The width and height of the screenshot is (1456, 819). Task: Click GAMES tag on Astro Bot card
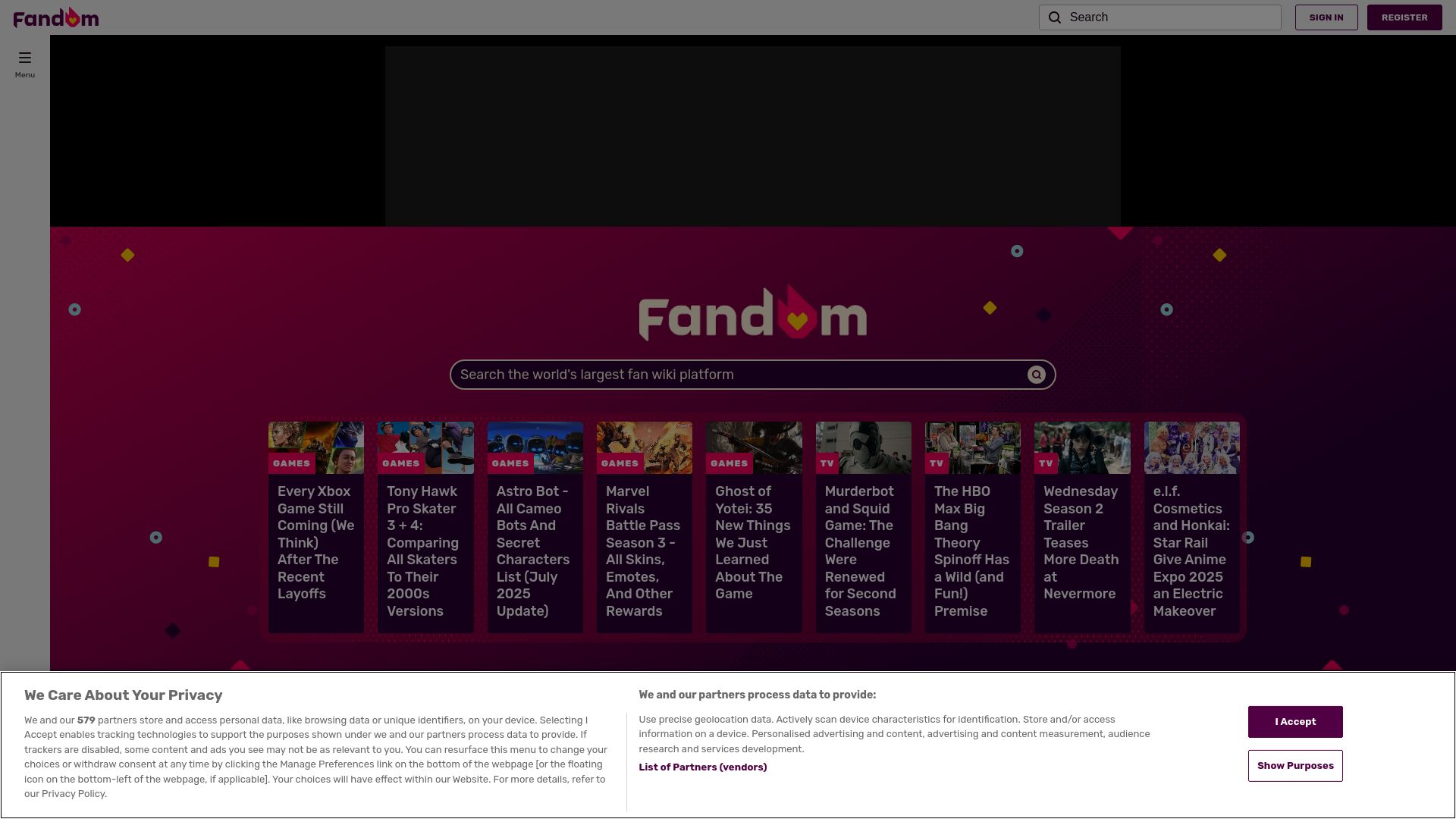click(510, 463)
